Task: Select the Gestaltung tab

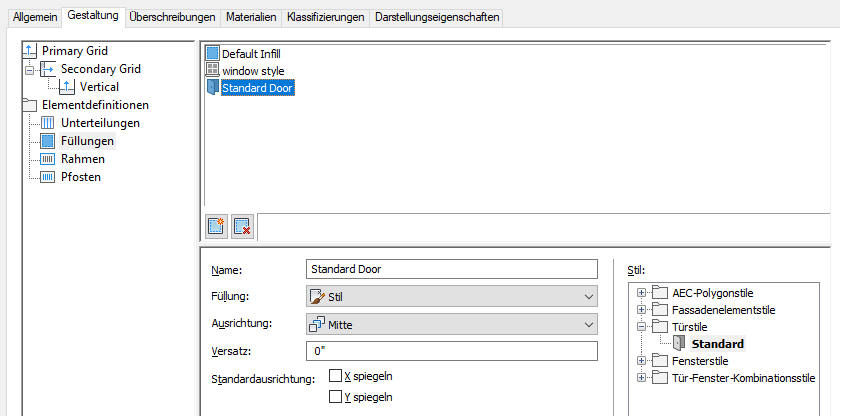Action: point(93,16)
